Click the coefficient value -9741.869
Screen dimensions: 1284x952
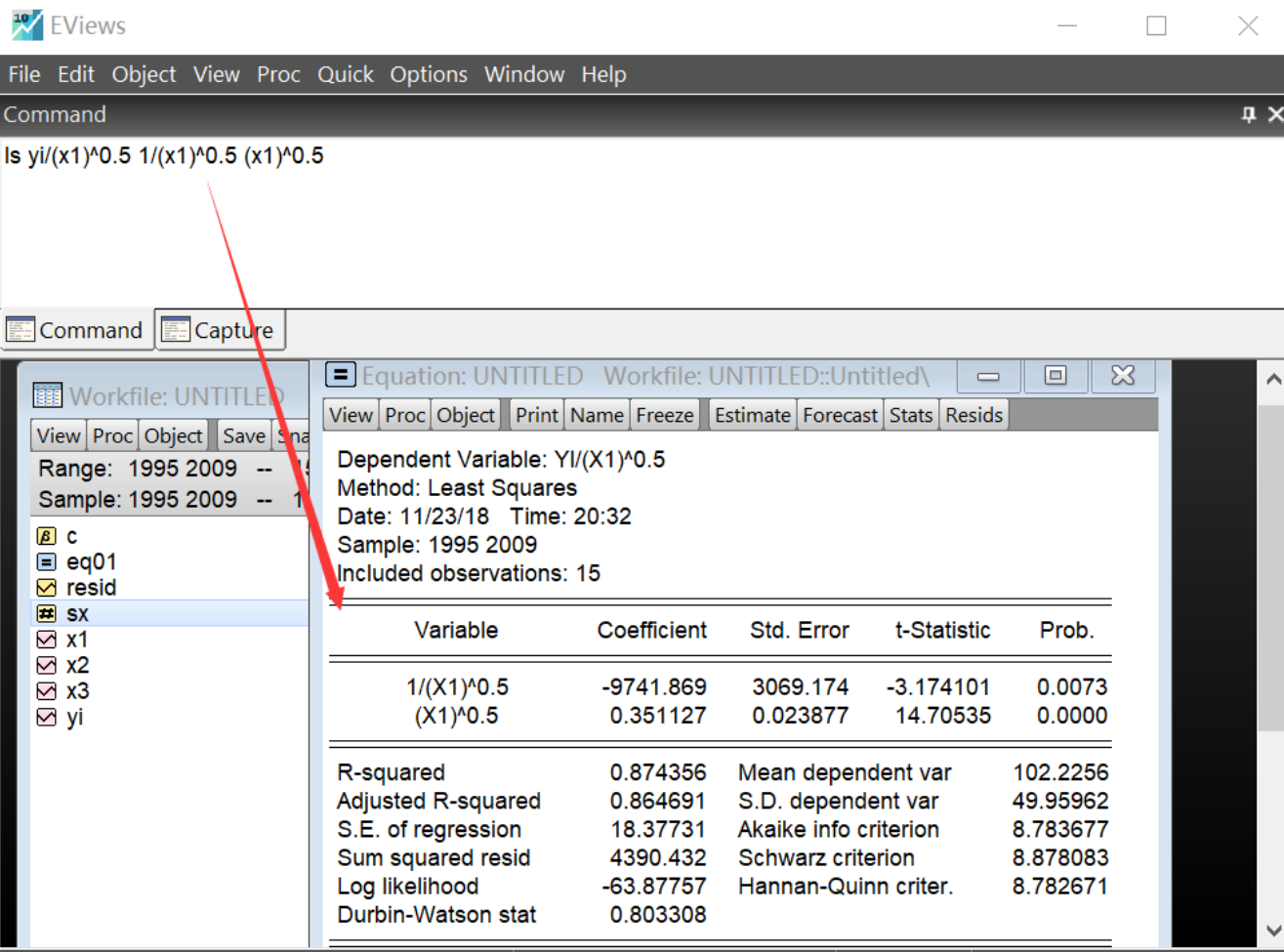pos(654,687)
